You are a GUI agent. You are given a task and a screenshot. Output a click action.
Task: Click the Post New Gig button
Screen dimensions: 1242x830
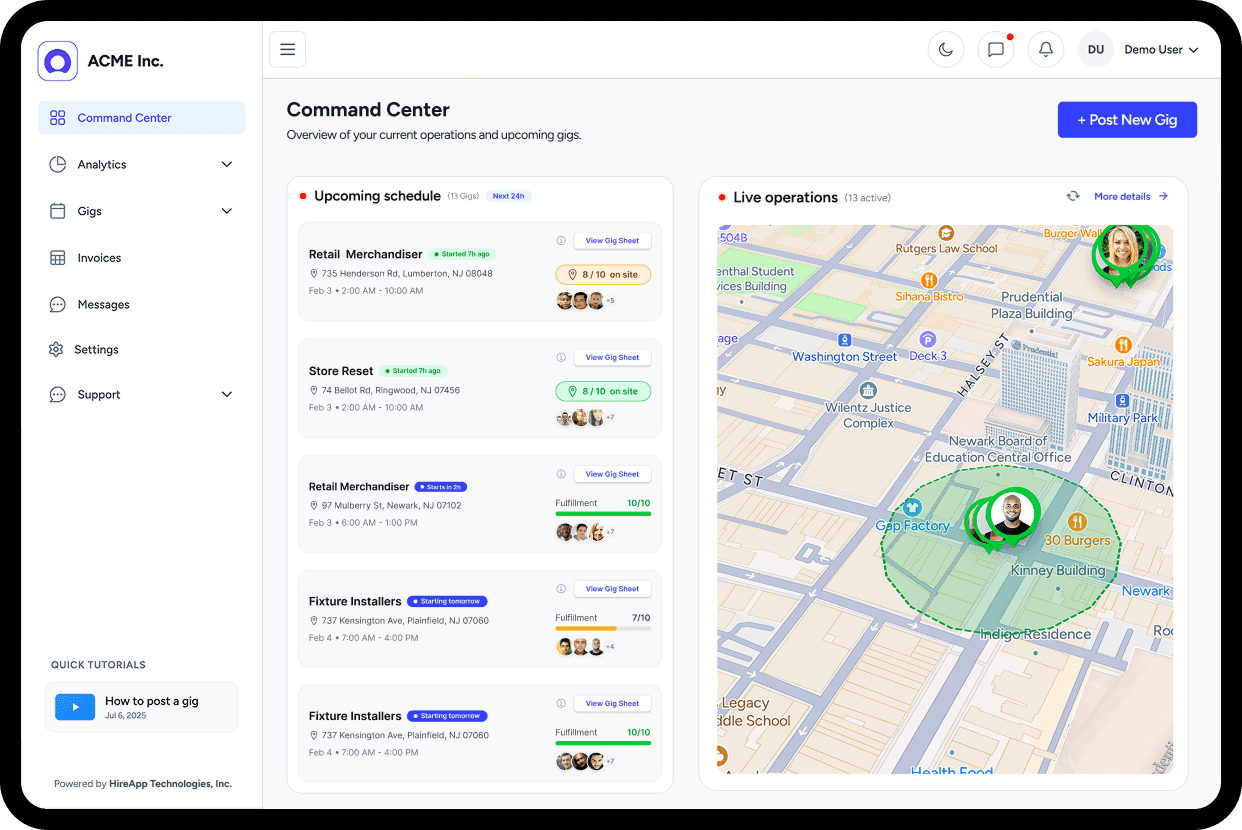(1127, 120)
